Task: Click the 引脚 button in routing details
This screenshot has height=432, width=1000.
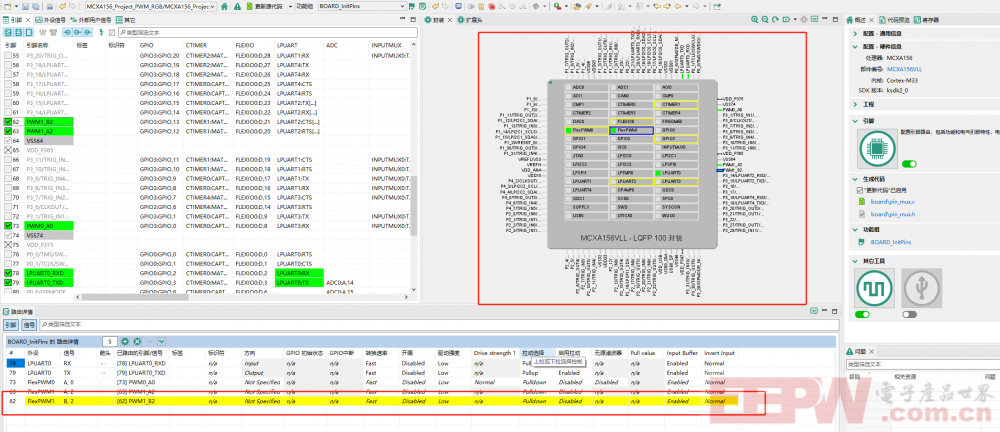Action: pos(11,325)
